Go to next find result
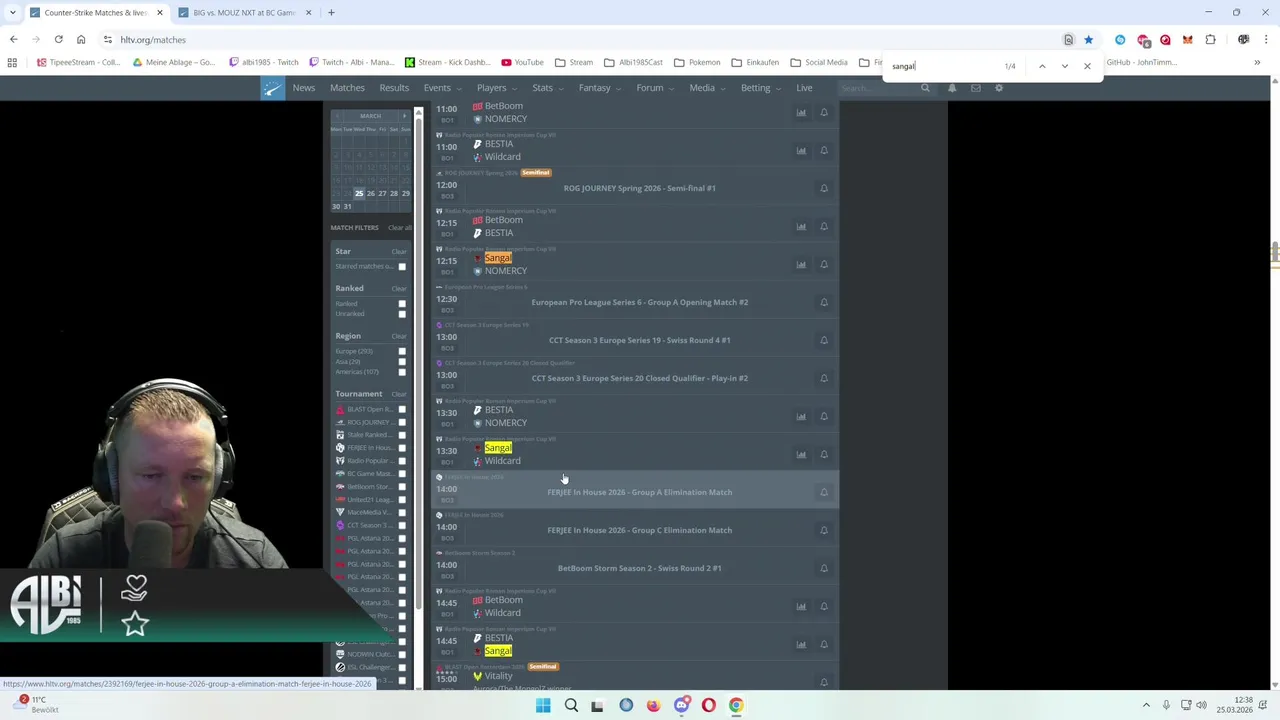Image resolution: width=1280 pixels, height=720 pixels. pyautogui.click(x=1064, y=66)
